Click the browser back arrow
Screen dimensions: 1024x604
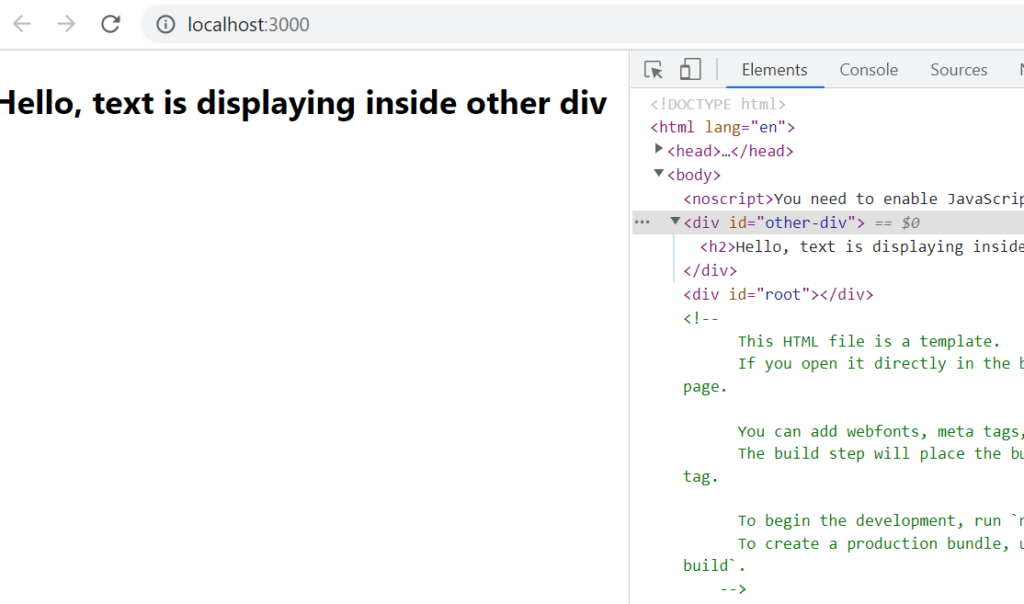22,24
